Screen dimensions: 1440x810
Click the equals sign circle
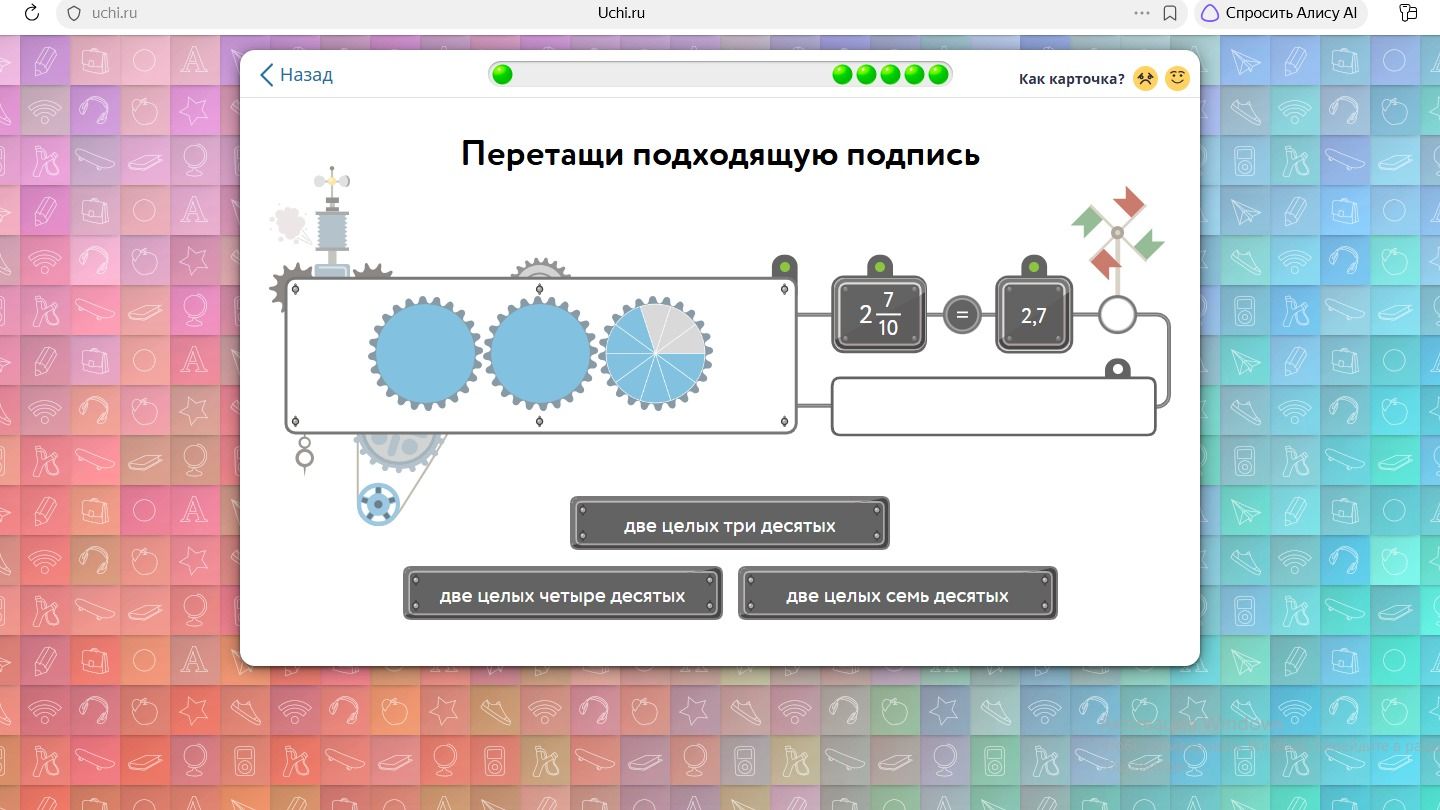962,315
